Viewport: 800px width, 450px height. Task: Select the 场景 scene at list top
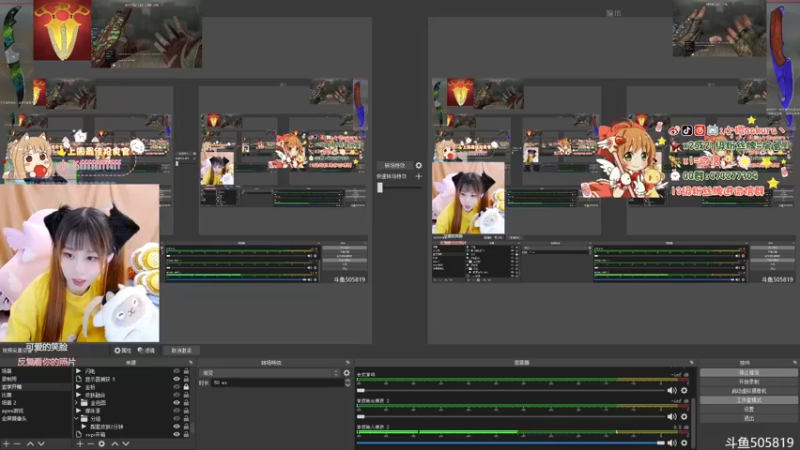[36, 371]
